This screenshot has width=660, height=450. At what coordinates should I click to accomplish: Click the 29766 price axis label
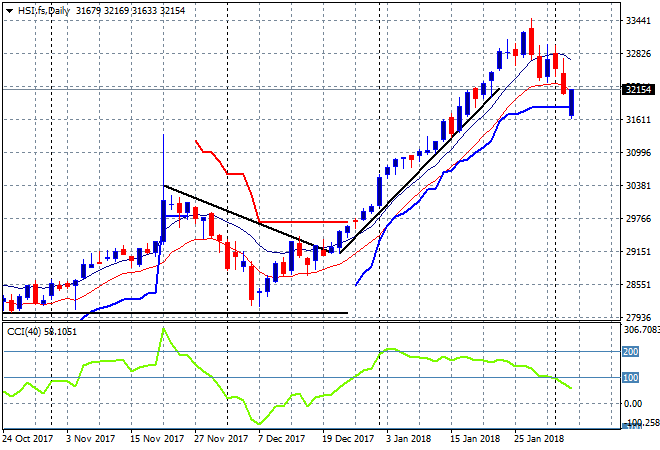(638, 218)
